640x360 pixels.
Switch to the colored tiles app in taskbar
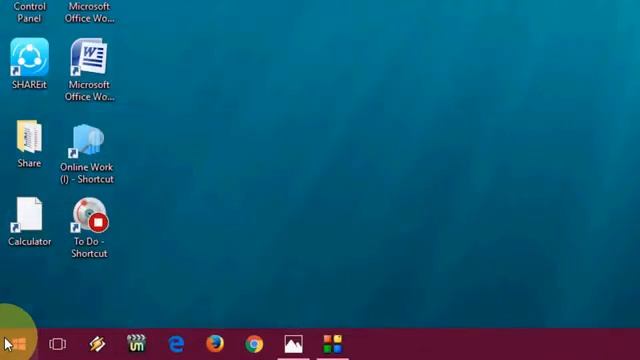coord(333,344)
